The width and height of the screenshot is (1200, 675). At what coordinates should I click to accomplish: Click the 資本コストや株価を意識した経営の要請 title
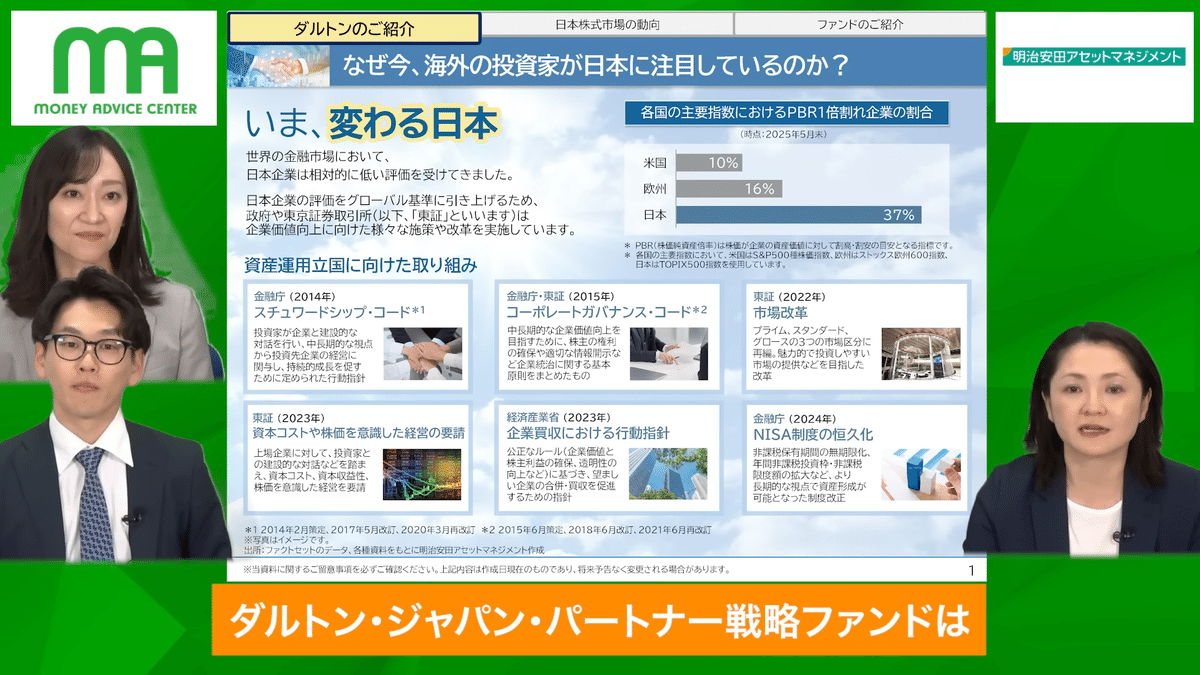tap(359, 433)
